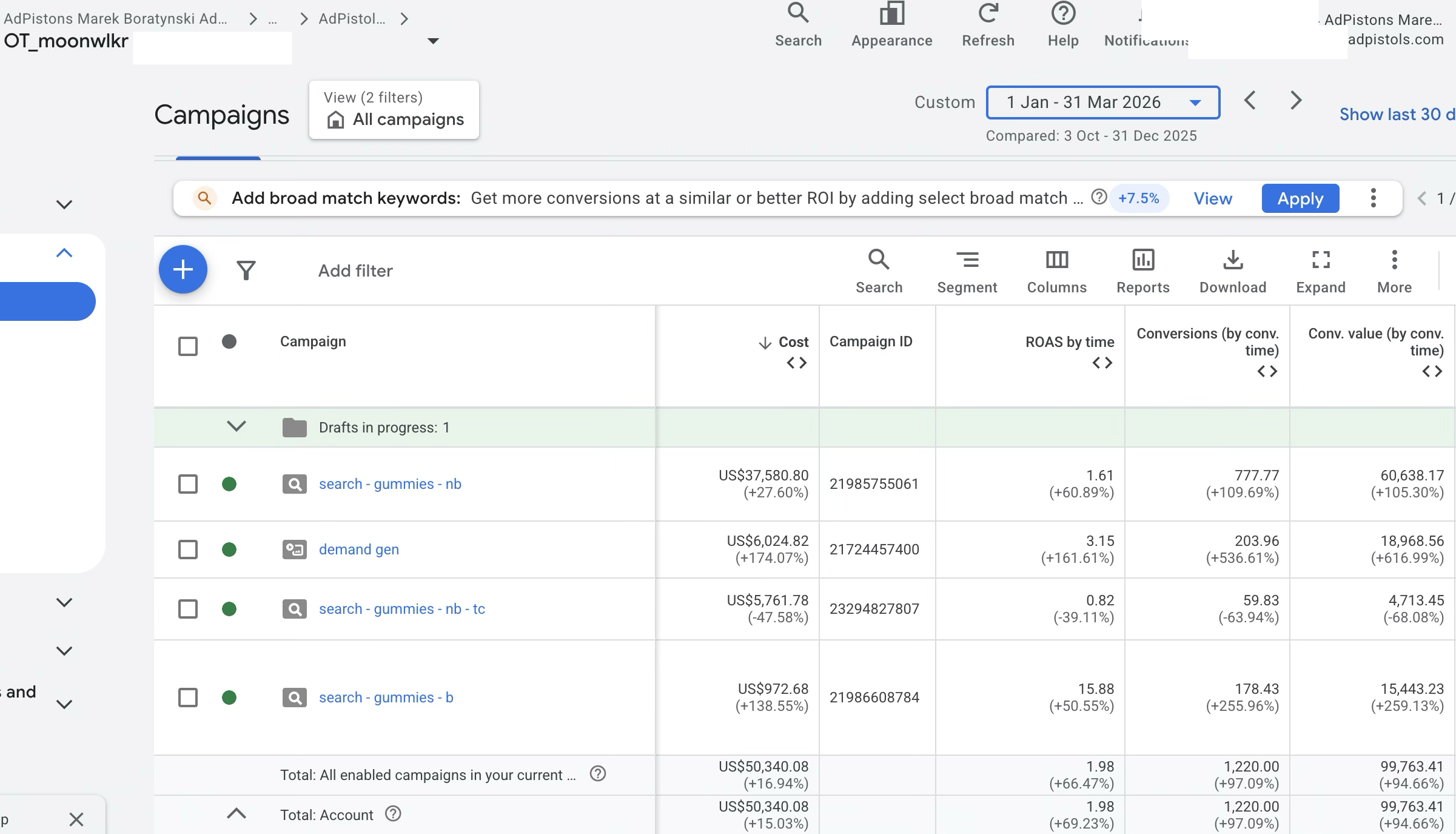Open the demand gen campaign

tap(359, 550)
